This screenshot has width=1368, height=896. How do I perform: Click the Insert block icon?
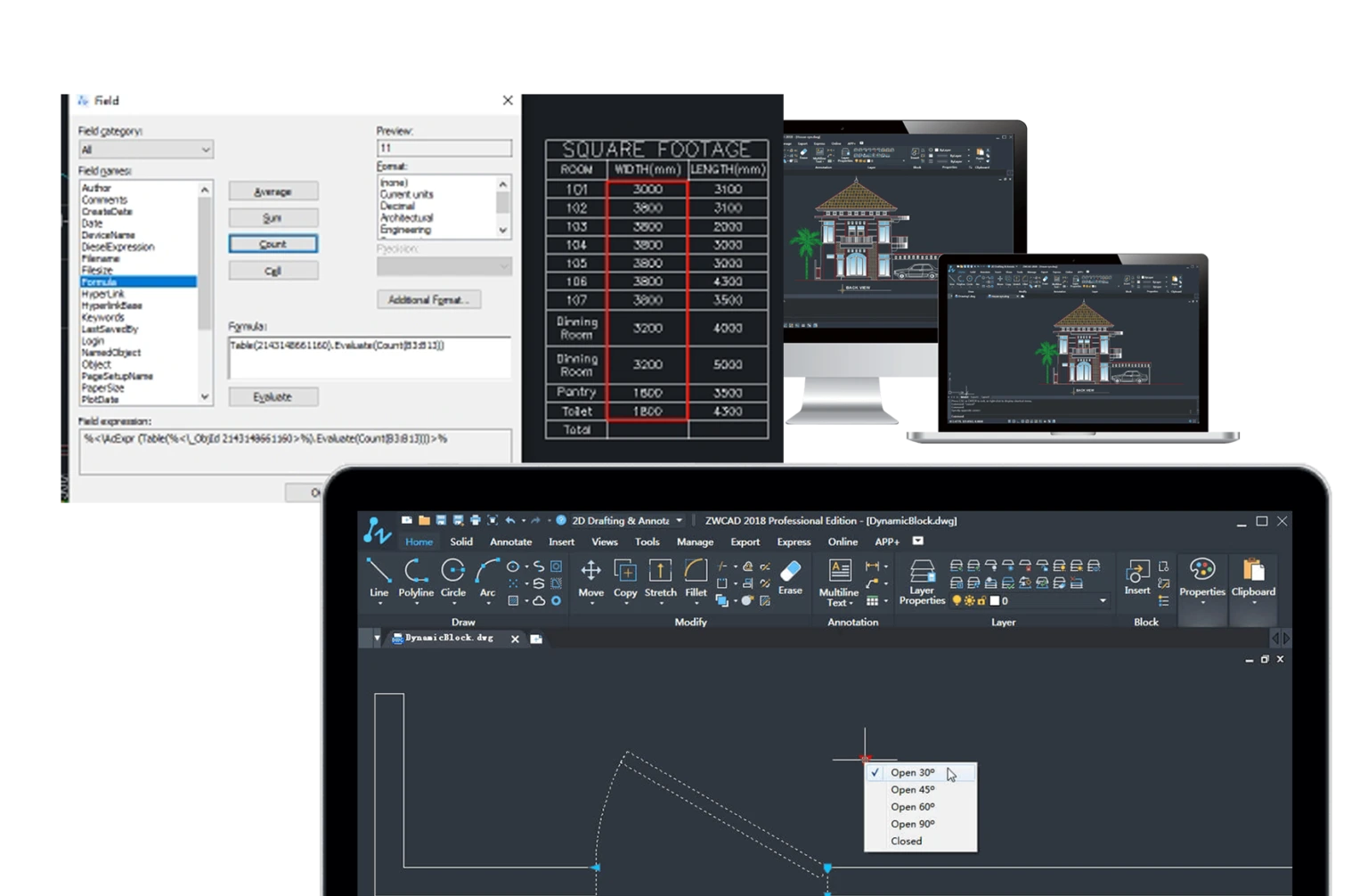(1137, 573)
